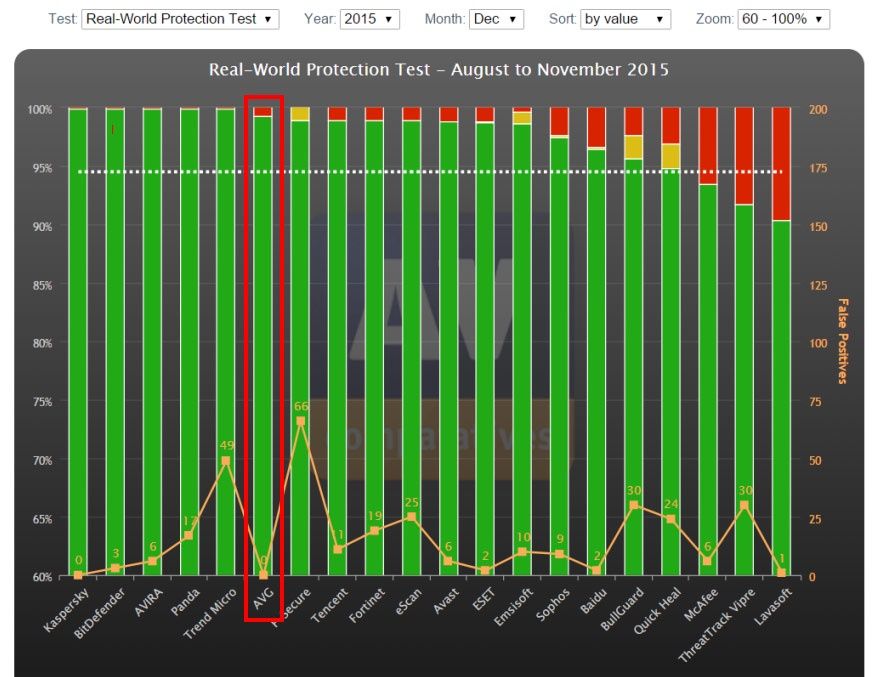Click the ThreatTrack Vipre red bar segment
Image resolution: width=880 pixels, height=677 pixels.
point(744,155)
